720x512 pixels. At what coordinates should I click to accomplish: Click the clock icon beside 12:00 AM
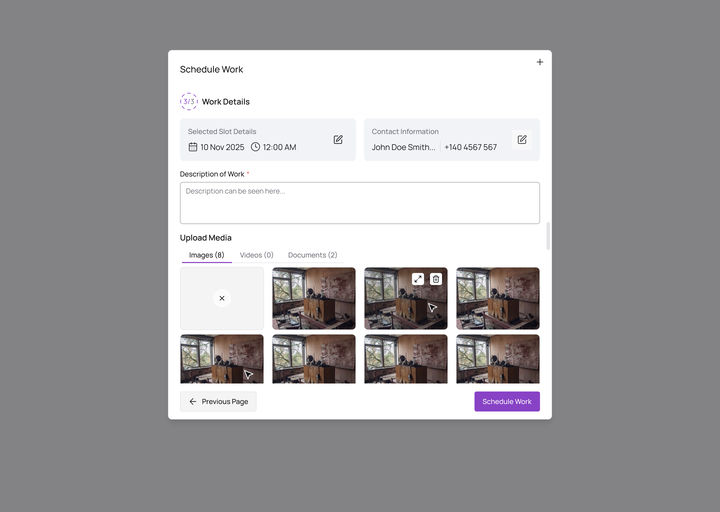click(x=255, y=147)
